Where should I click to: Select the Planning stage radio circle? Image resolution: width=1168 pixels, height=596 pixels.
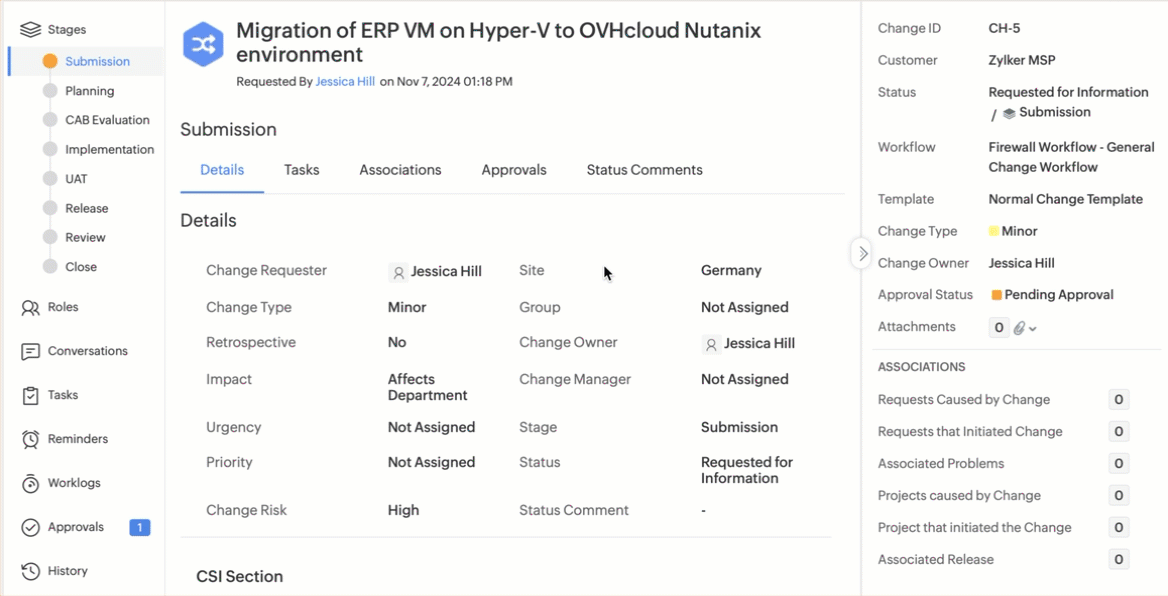point(50,91)
